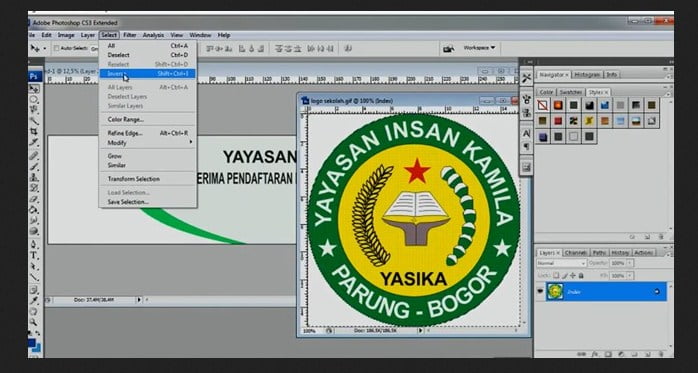The image size is (698, 373).
Task: Click the Auto-Align Layers icon in options bar
Action: tap(349, 49)
